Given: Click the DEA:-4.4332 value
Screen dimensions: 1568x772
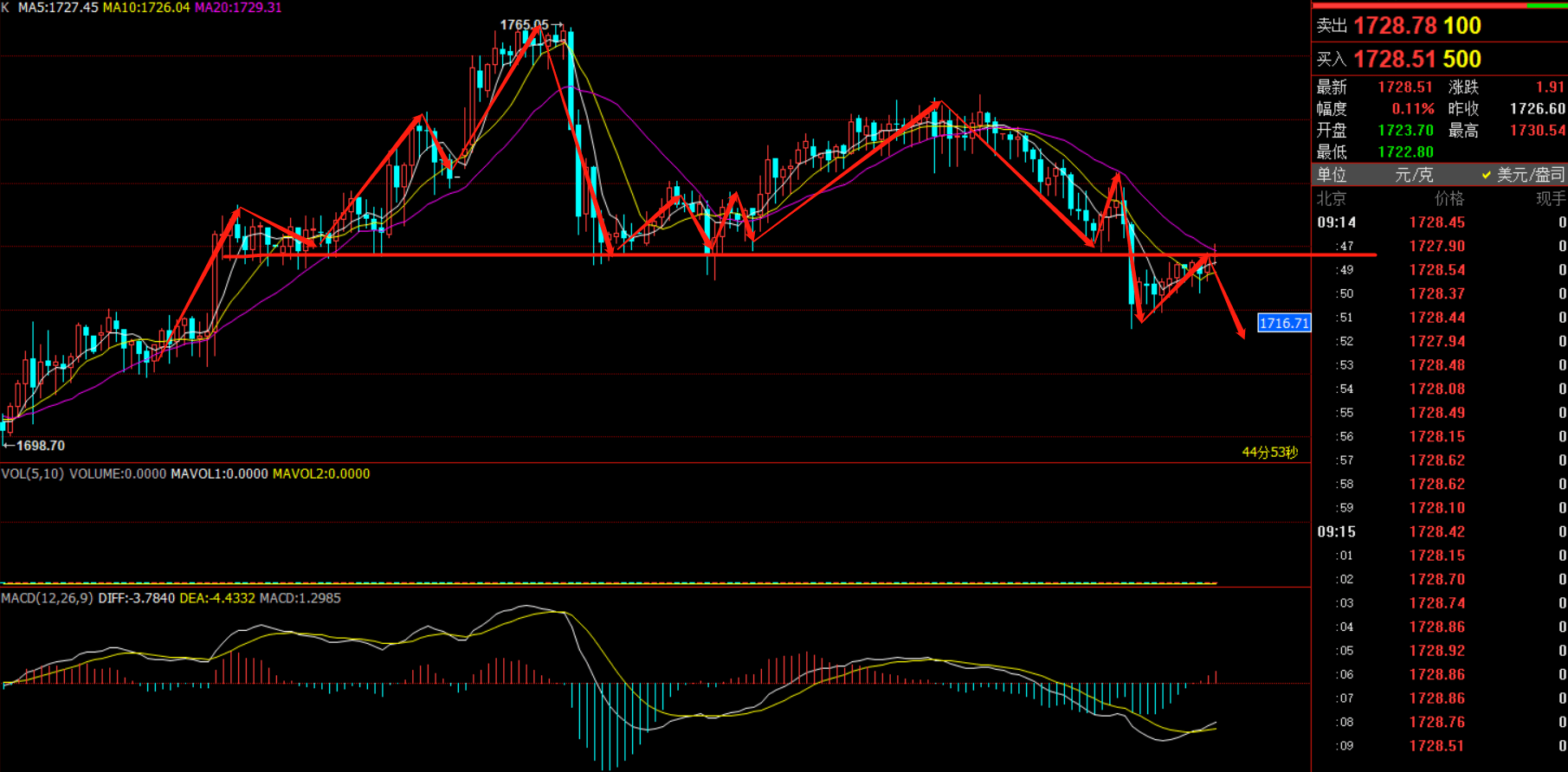Looking at the screenshot, I should point(217,598).
